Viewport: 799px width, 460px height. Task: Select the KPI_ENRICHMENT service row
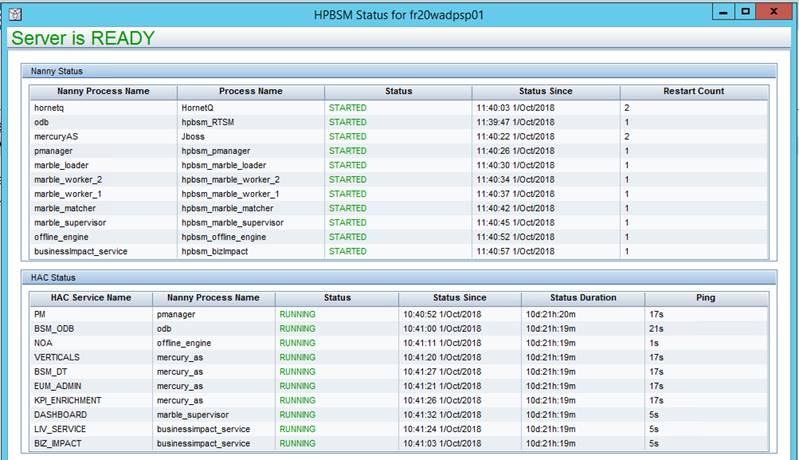[x=399, y=400]
